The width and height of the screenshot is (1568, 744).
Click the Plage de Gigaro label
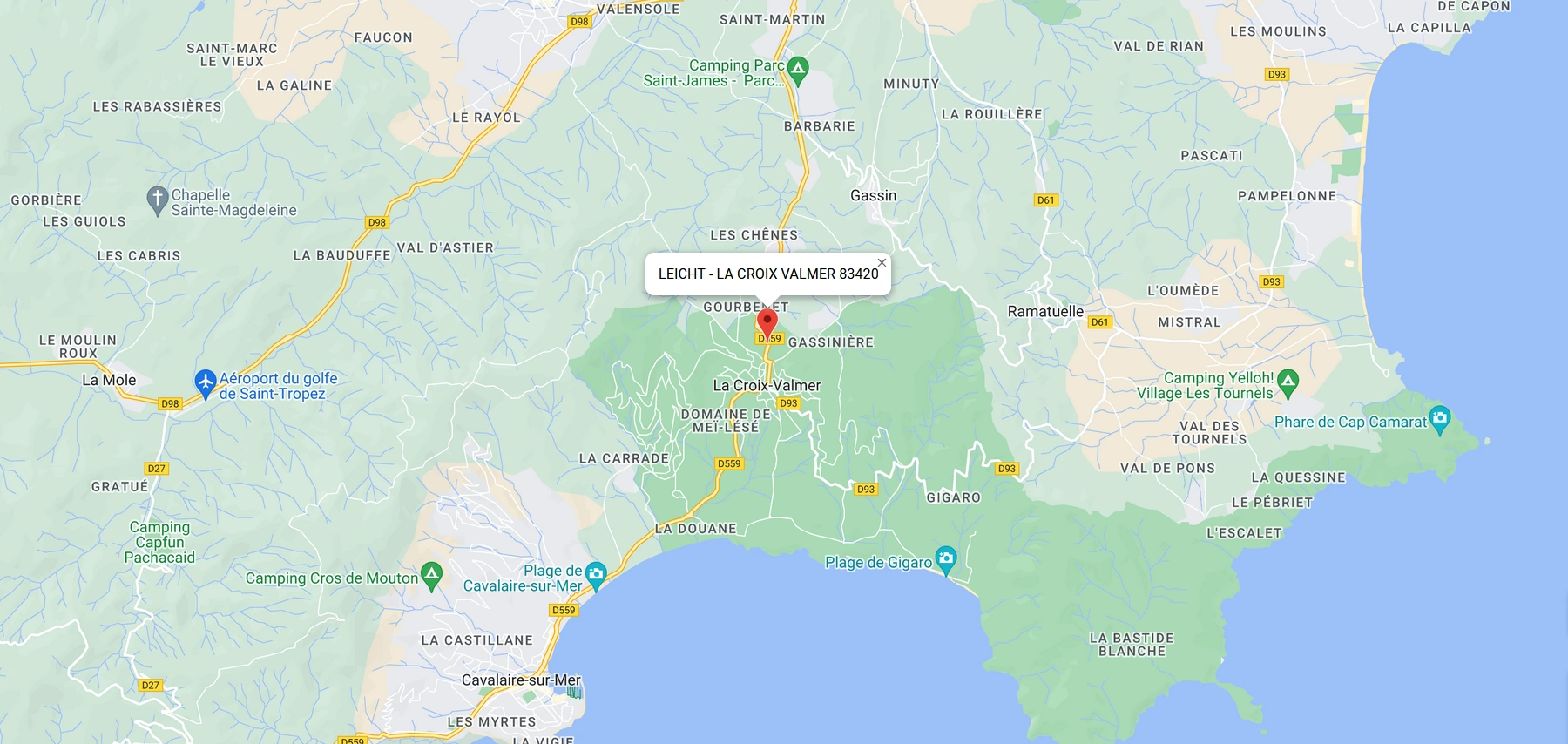[878, 562]
